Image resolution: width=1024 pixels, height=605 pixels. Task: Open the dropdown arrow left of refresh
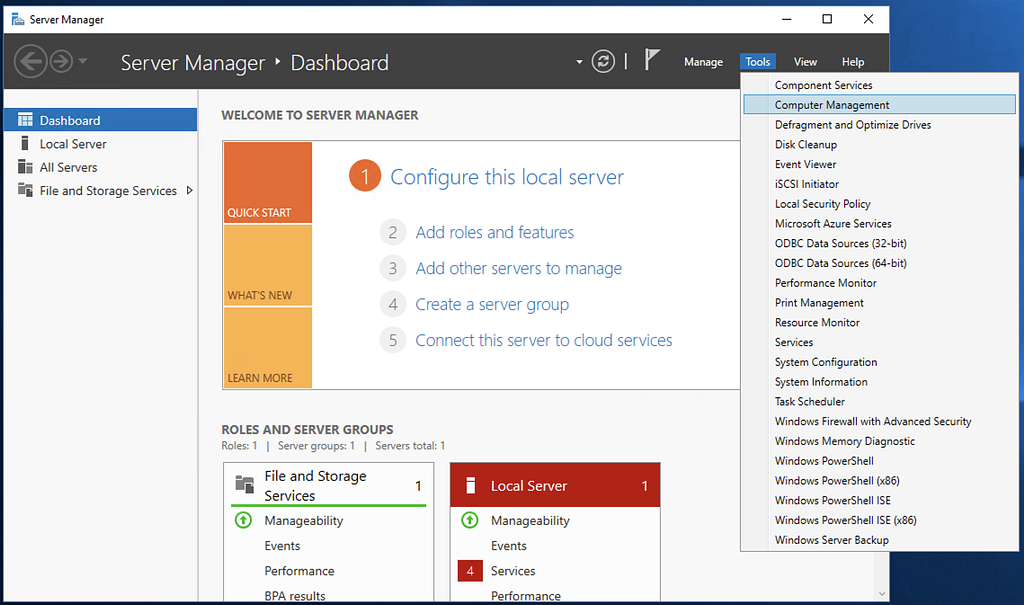579,62
